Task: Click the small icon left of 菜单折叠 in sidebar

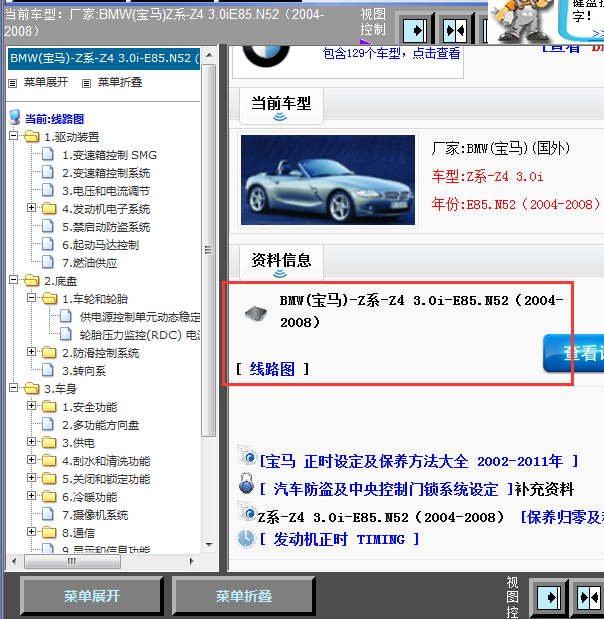Action: point(86,83)
